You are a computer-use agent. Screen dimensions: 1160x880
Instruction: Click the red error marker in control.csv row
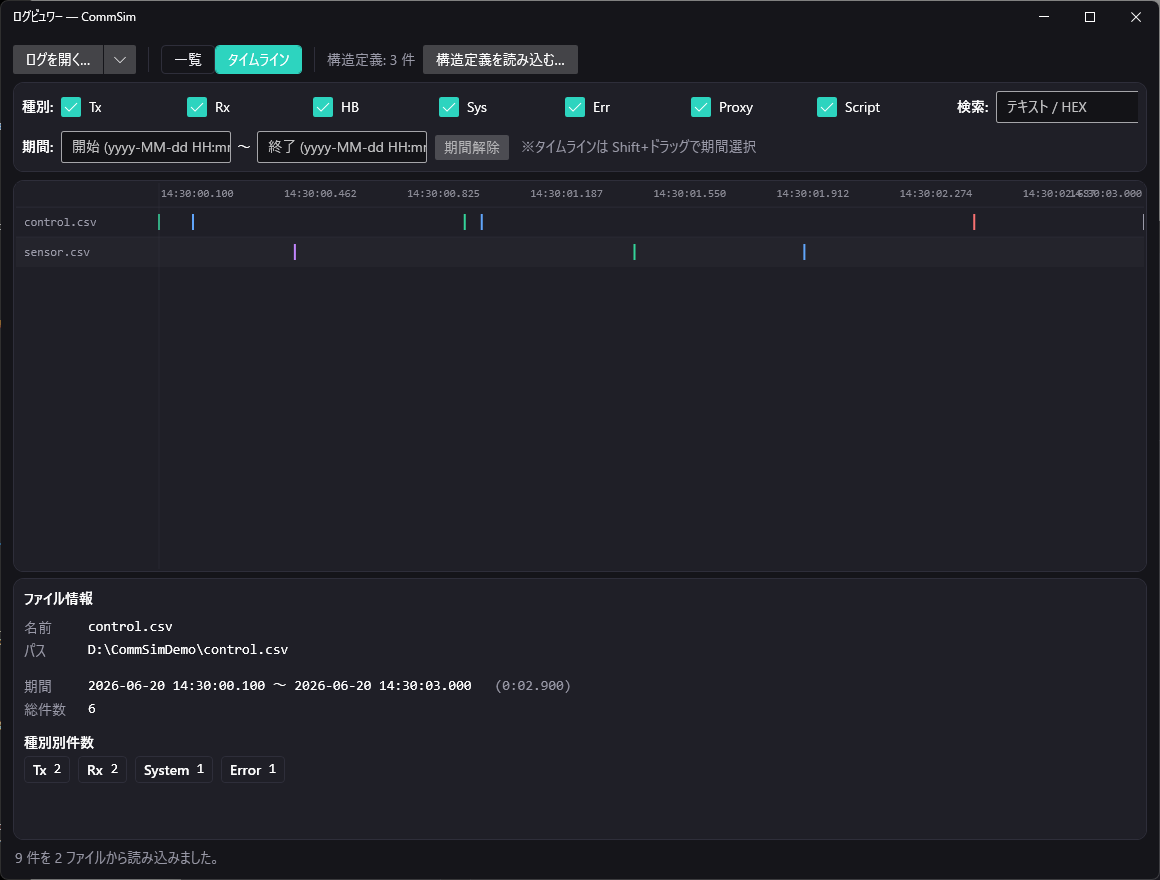974,222
